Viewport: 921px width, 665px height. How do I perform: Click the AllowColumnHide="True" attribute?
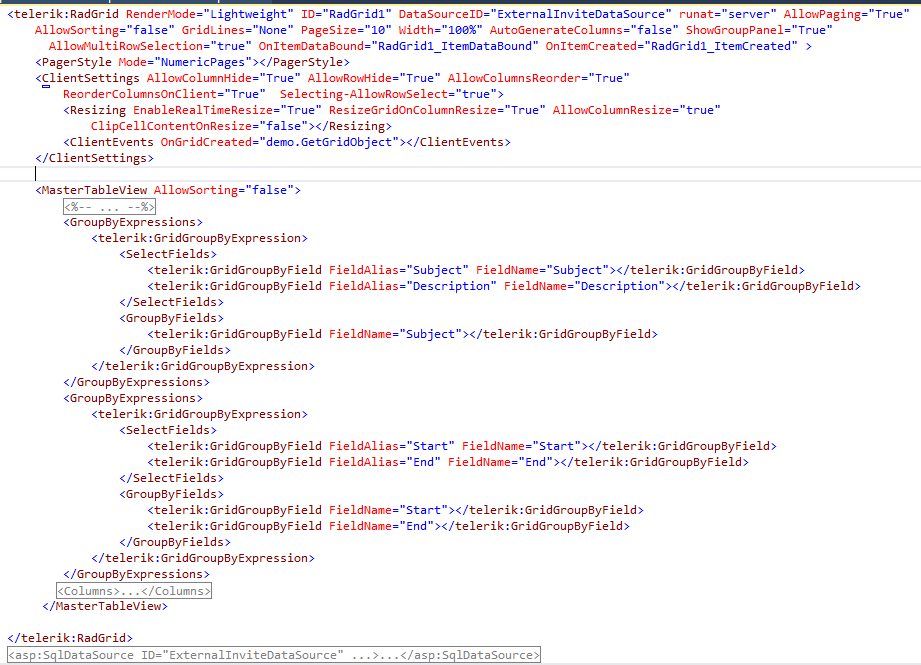pos(223,78)
